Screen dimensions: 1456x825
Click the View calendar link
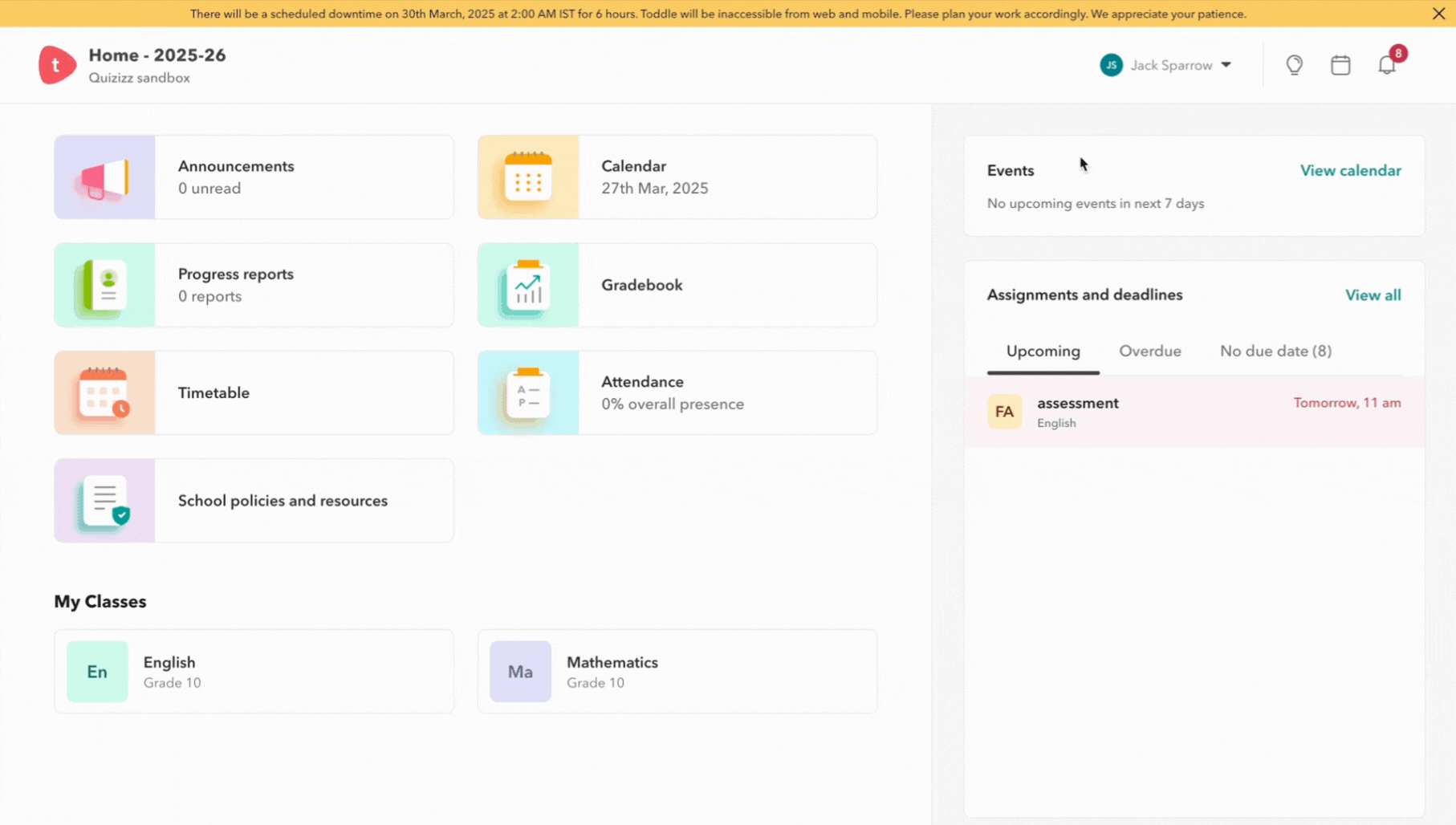[x=1350, y=170]
